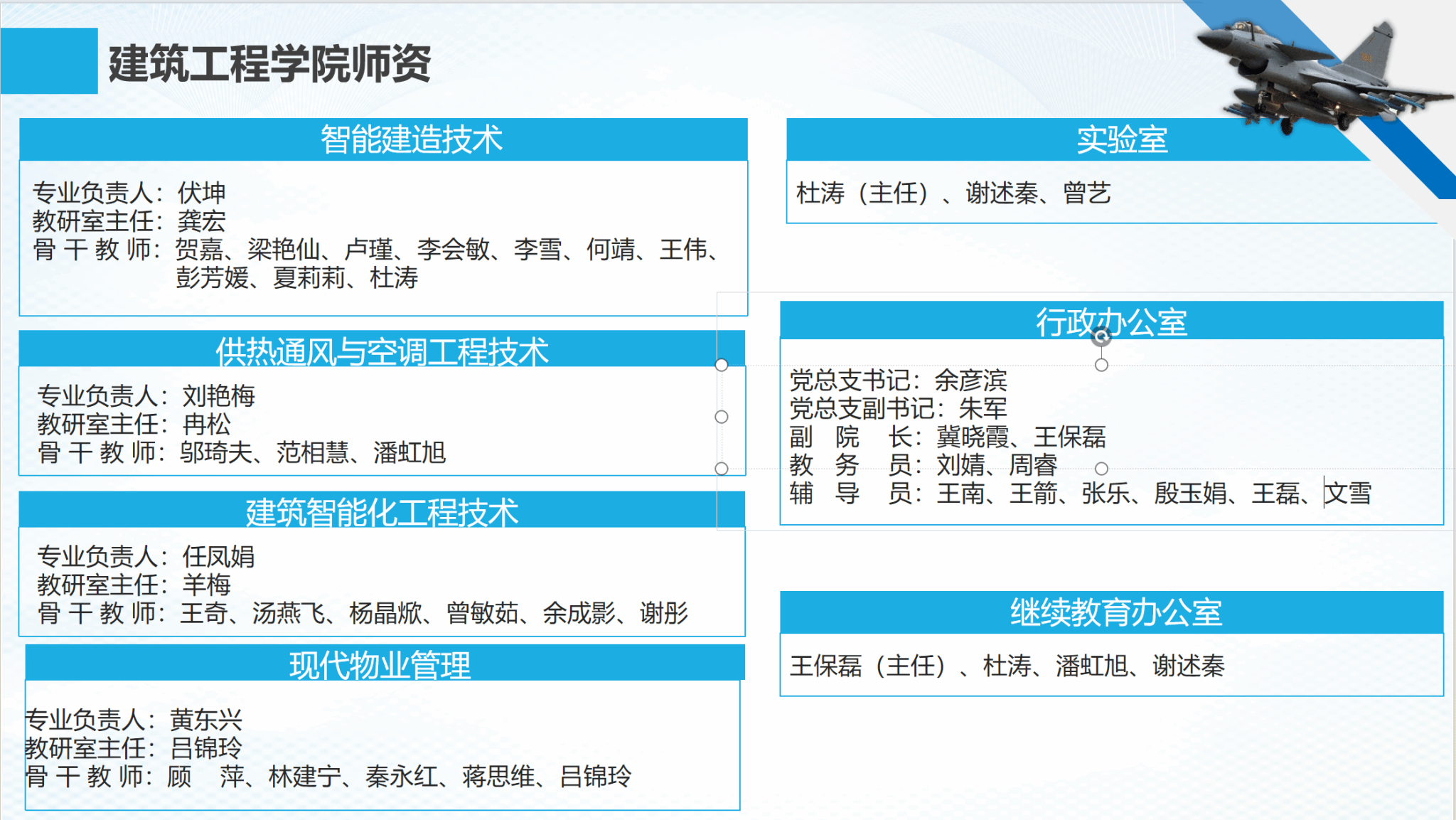Click the name 黄东兴 in 现代物业管理 box
The width and height of the screenshot is (1456, 820).
(x=206, y=720)
